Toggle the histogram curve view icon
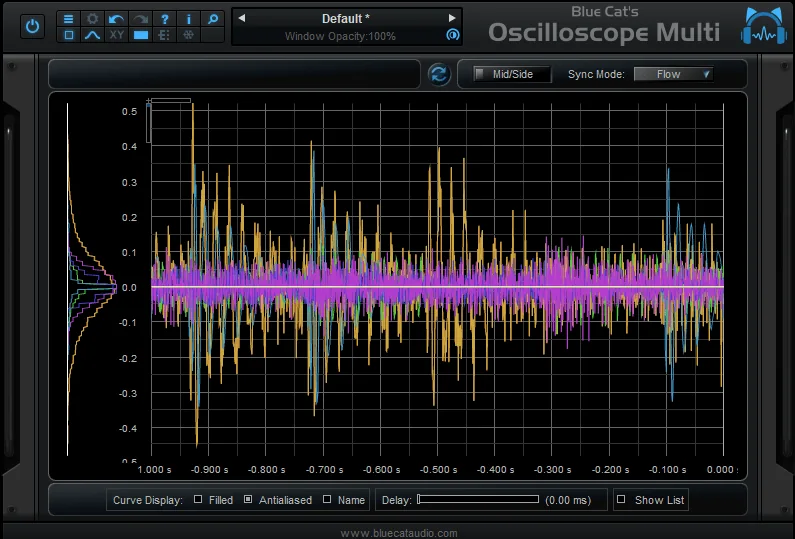 point(92,35)
